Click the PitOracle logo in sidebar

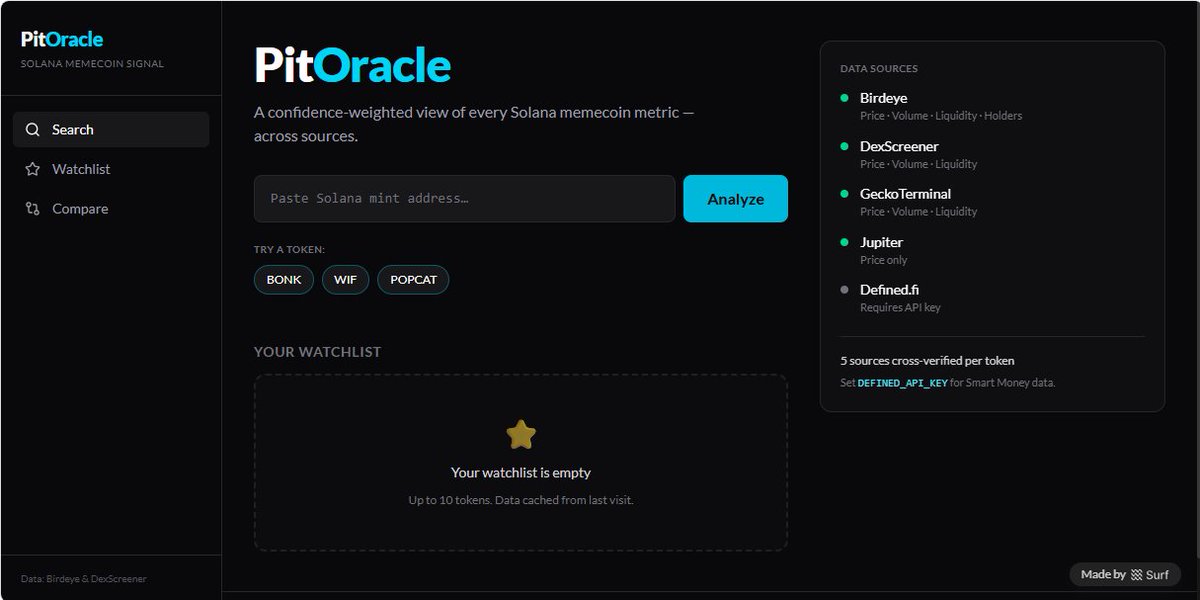click(62, 40)
